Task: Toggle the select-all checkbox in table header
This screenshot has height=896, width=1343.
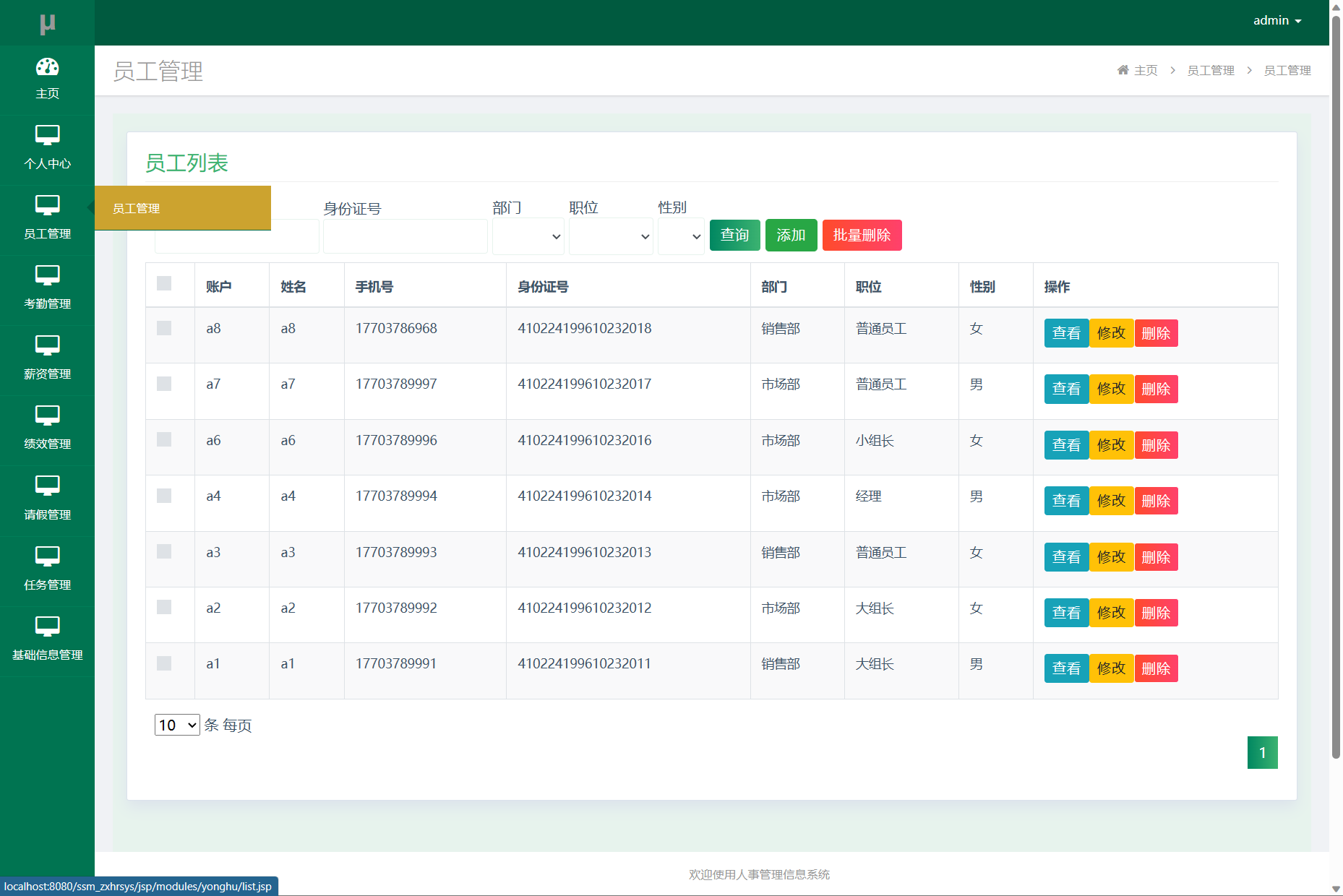Action: pyautogui.click(x=164, y=283)
